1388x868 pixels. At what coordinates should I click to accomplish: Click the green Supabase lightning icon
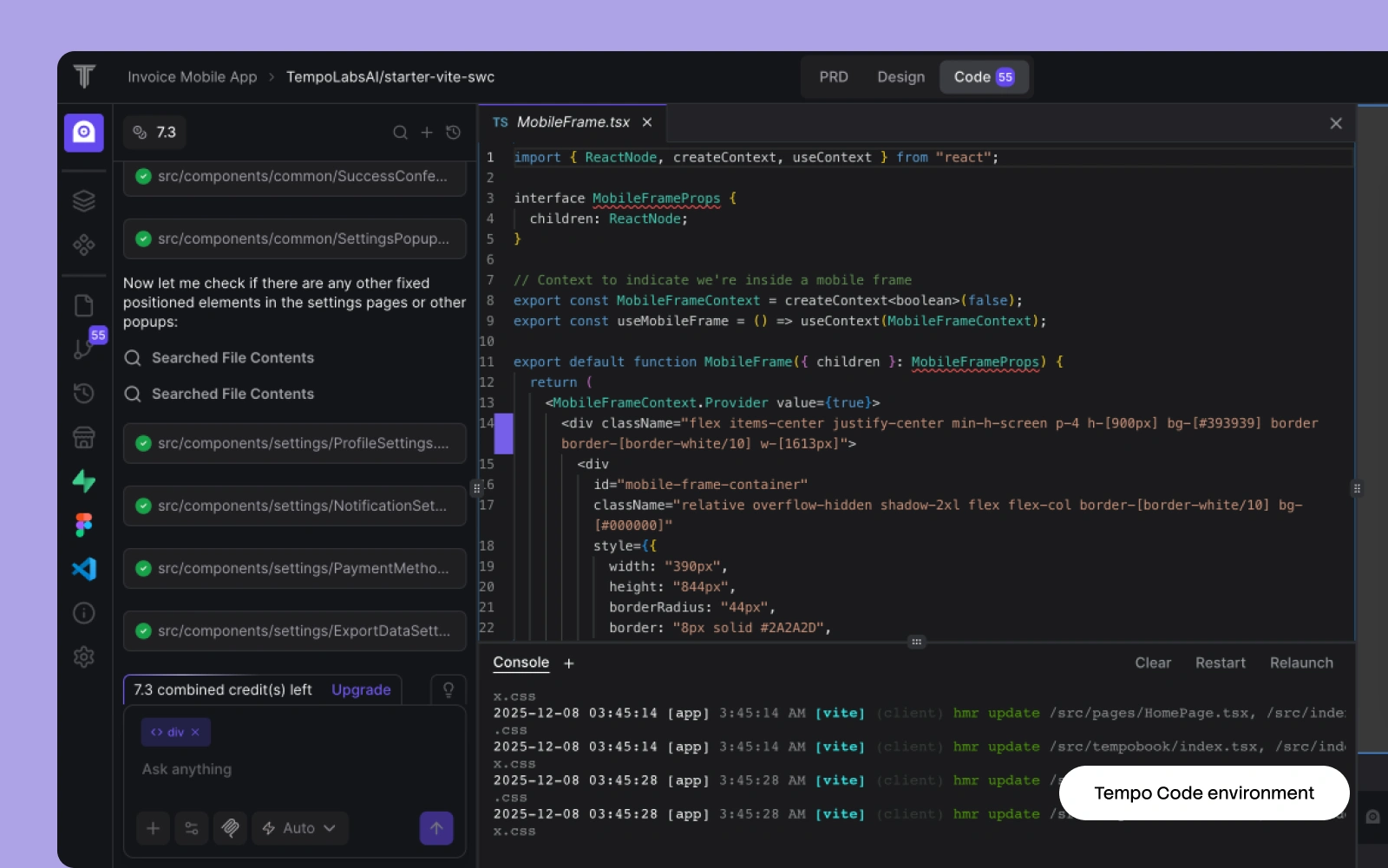point(84,481)
